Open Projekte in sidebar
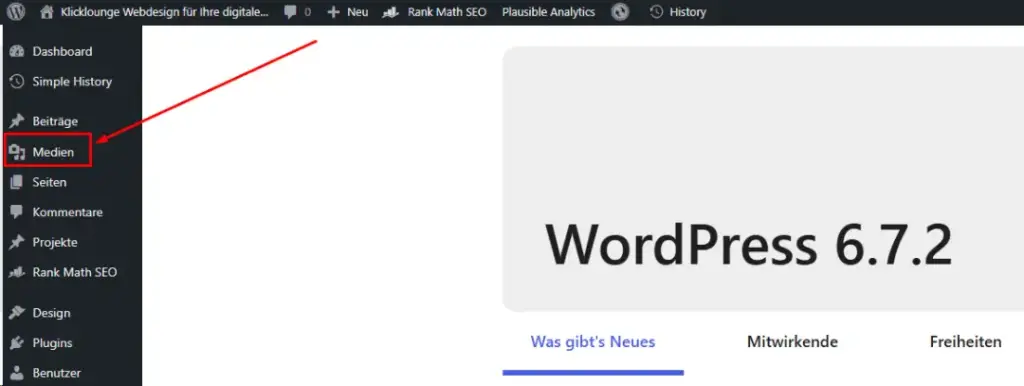Image resolution: width=1024 pixels, height=386 pixels. point(55,242)
